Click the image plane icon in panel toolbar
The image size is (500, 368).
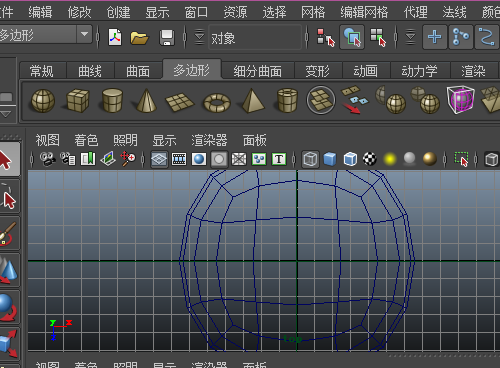pos(108,159)
